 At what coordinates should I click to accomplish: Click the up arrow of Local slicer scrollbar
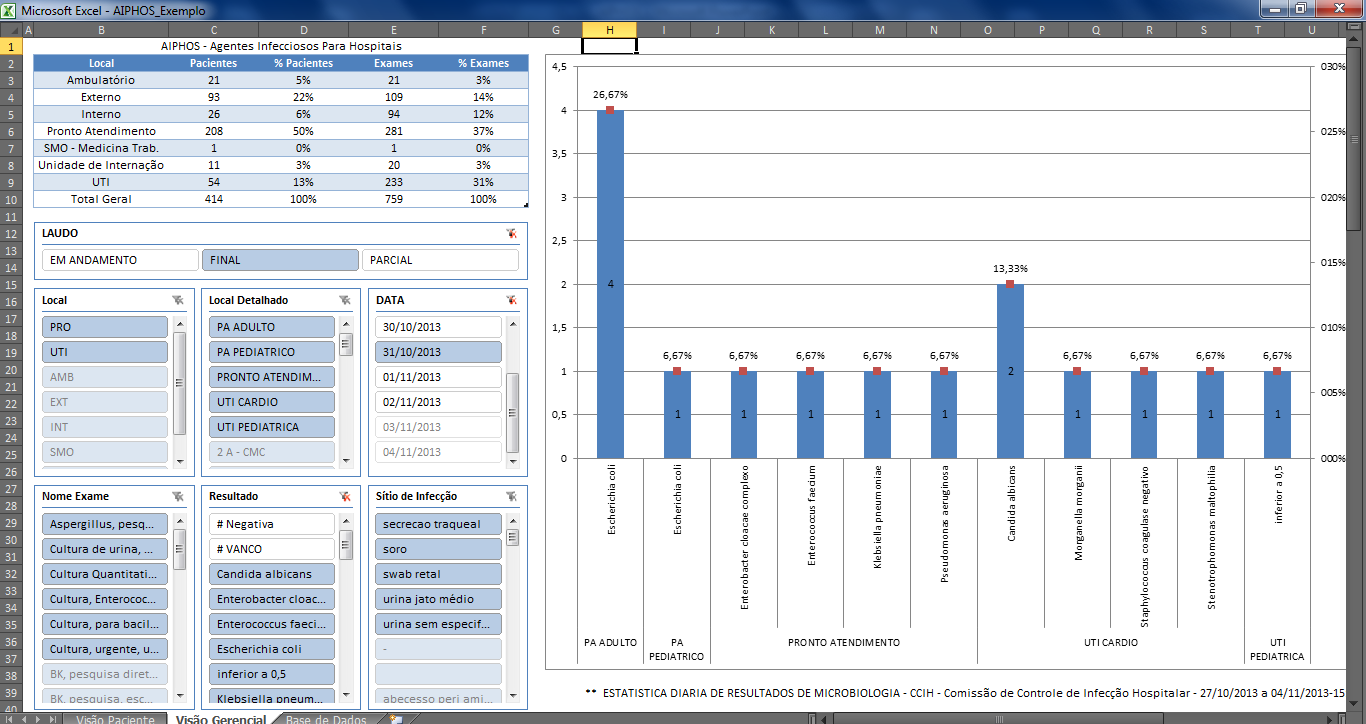point(180,324)
